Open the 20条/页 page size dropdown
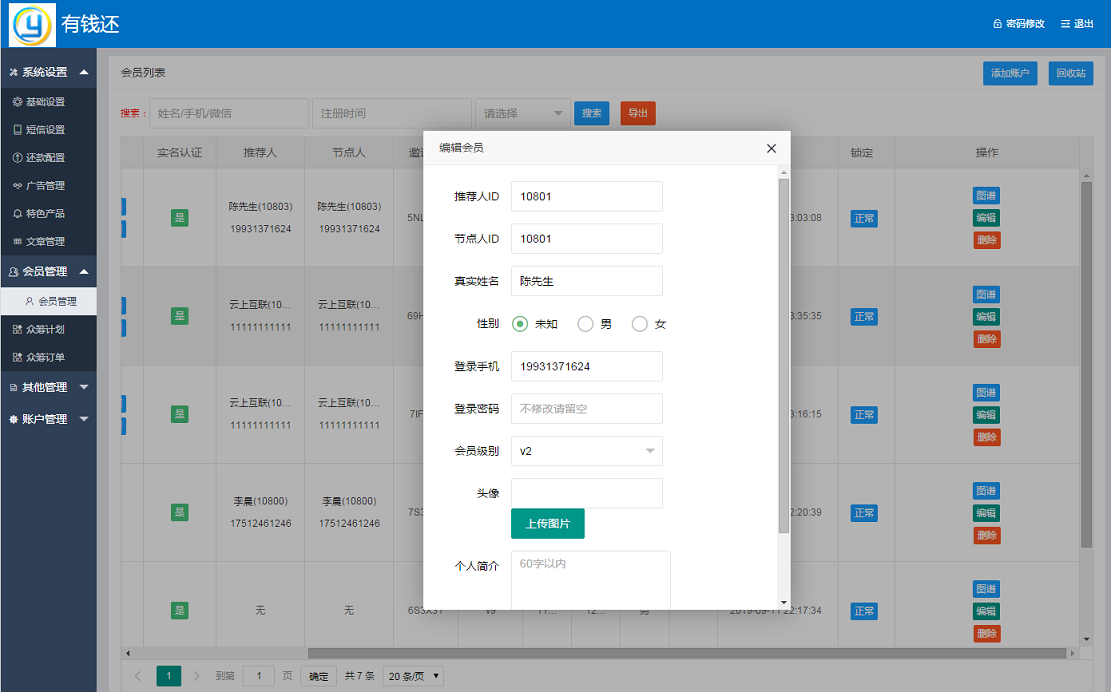 point(412,675)
